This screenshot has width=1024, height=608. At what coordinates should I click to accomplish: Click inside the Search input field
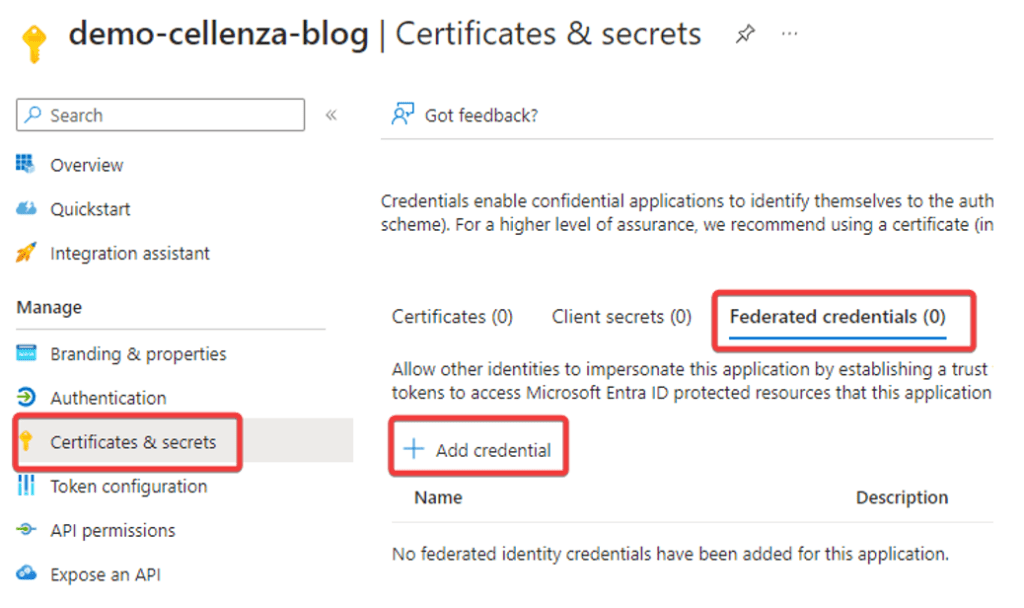160,114
